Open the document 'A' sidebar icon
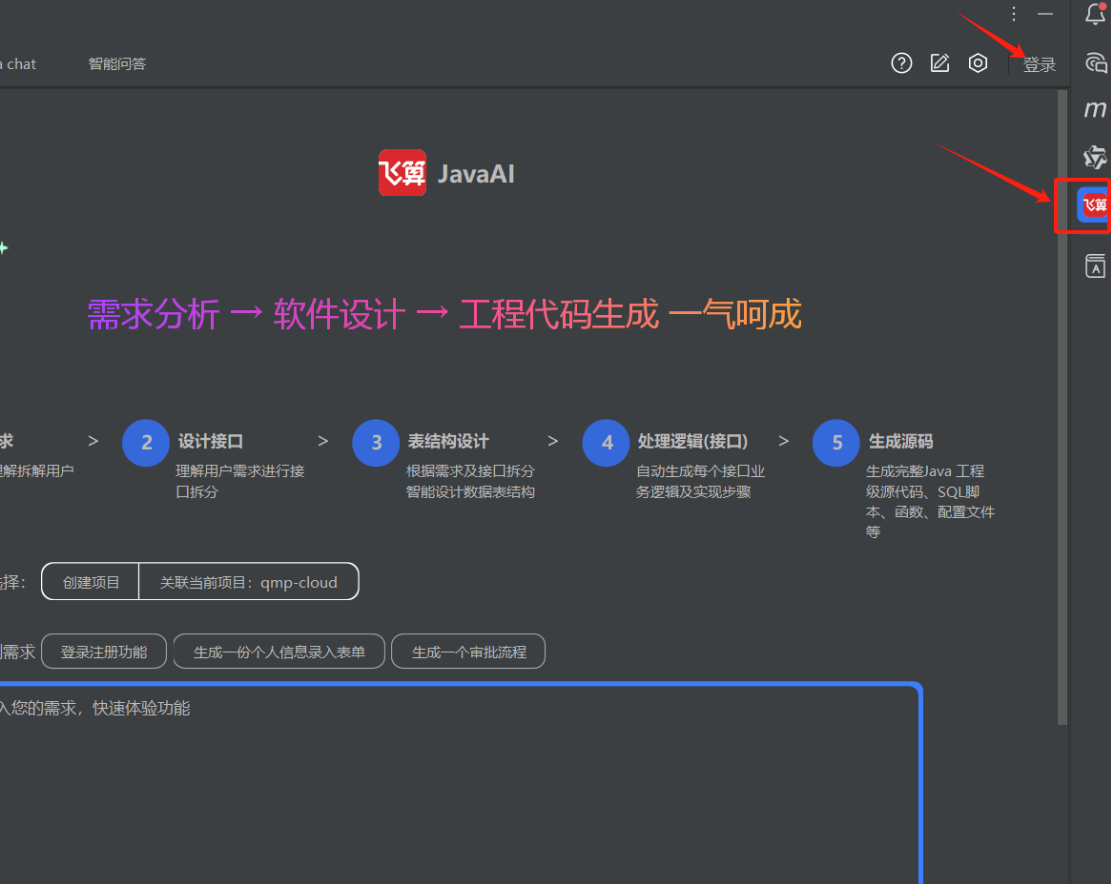This screenshot has height=884, width=1111. click(1095, 266)
